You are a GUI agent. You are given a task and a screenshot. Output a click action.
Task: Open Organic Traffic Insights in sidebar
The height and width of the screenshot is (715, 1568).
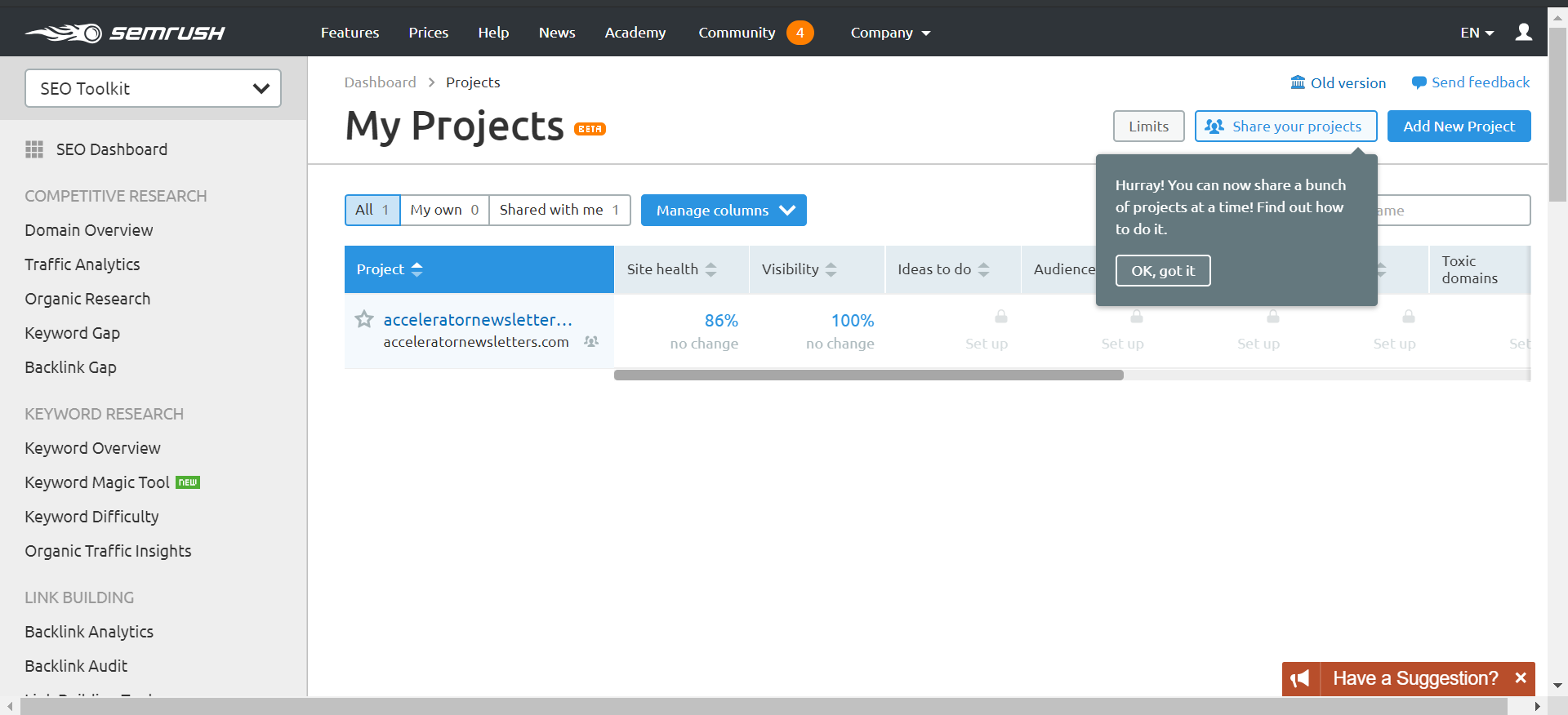point(108,551)
